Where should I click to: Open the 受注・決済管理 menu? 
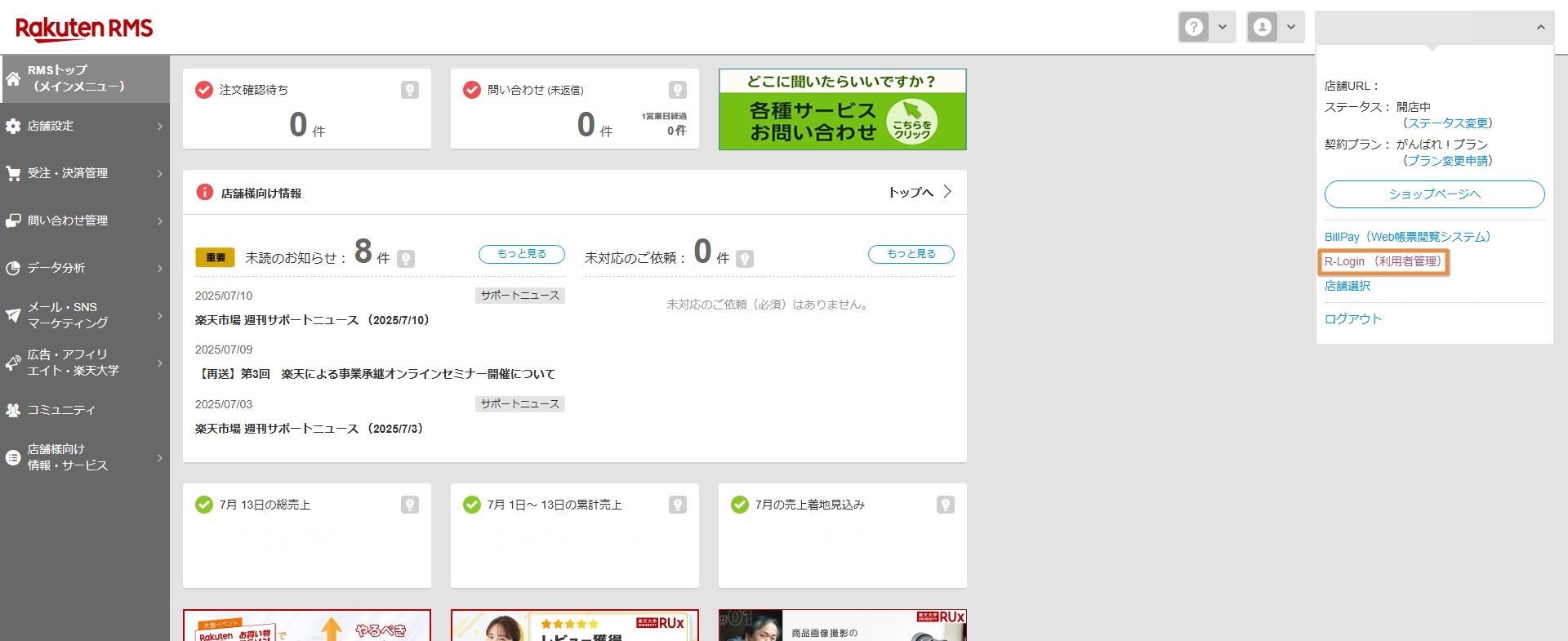(85, 173)
